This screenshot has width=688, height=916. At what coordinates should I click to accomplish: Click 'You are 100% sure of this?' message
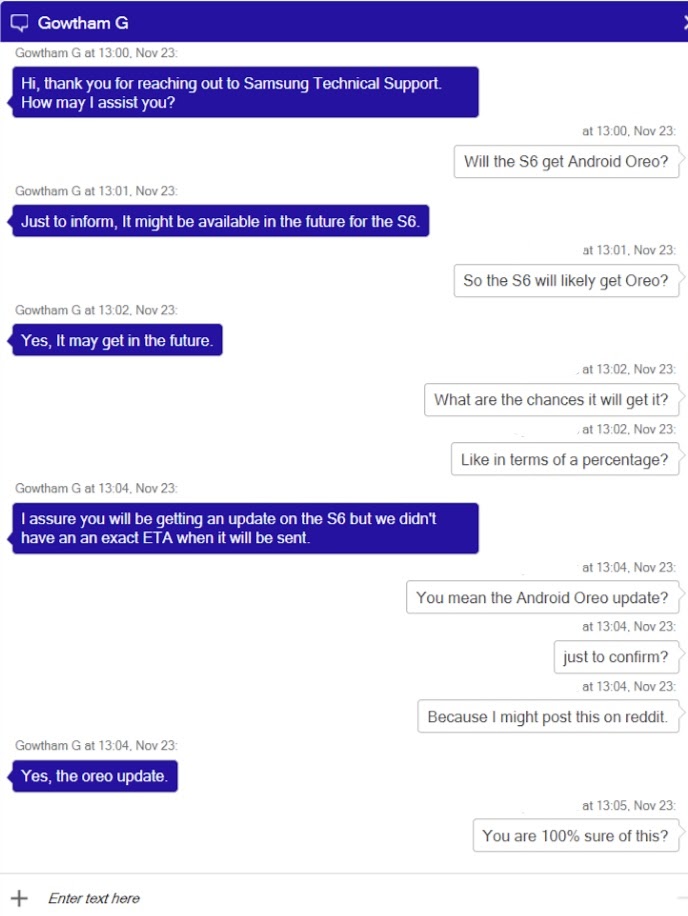tap(575, 835)
